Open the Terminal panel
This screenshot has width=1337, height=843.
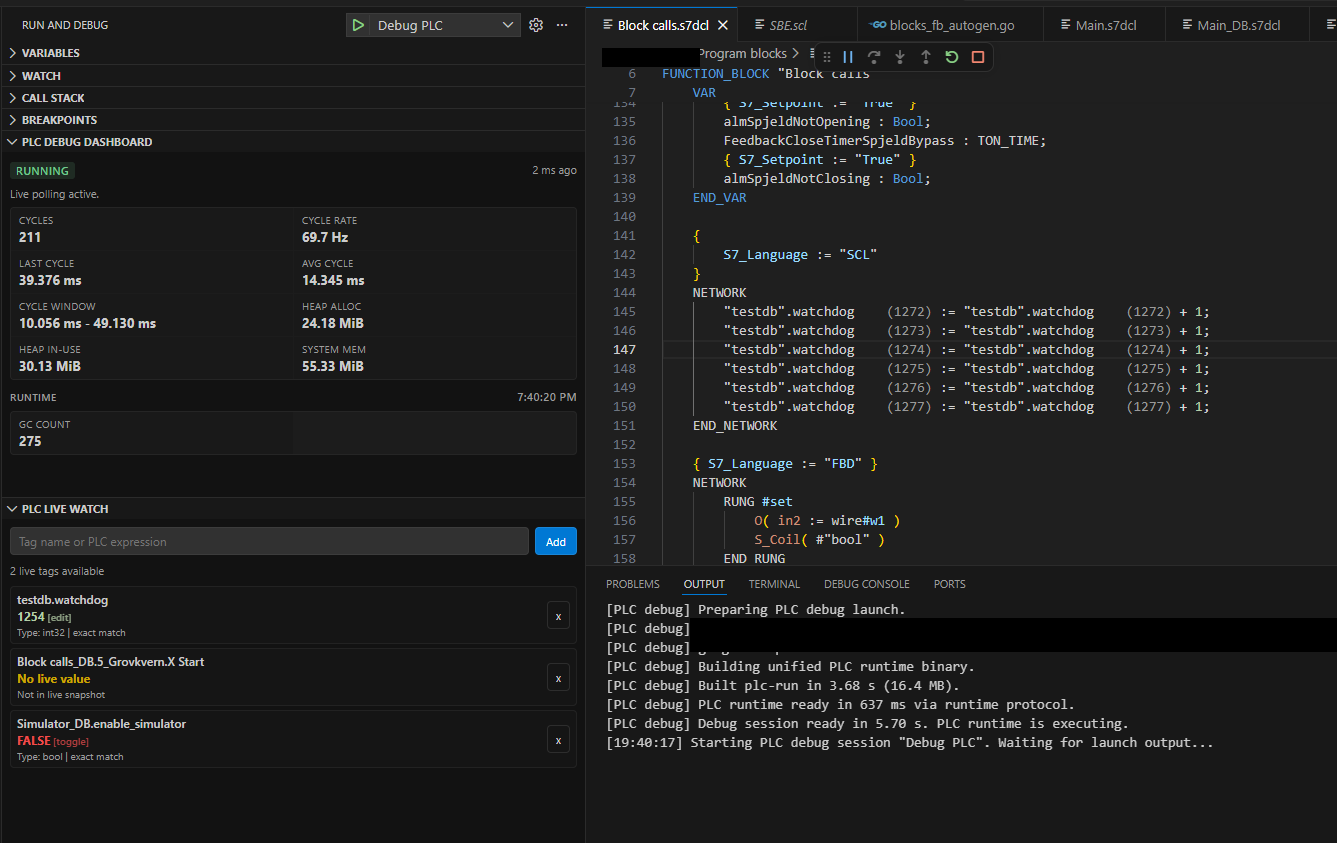click(x=774, y=584)
